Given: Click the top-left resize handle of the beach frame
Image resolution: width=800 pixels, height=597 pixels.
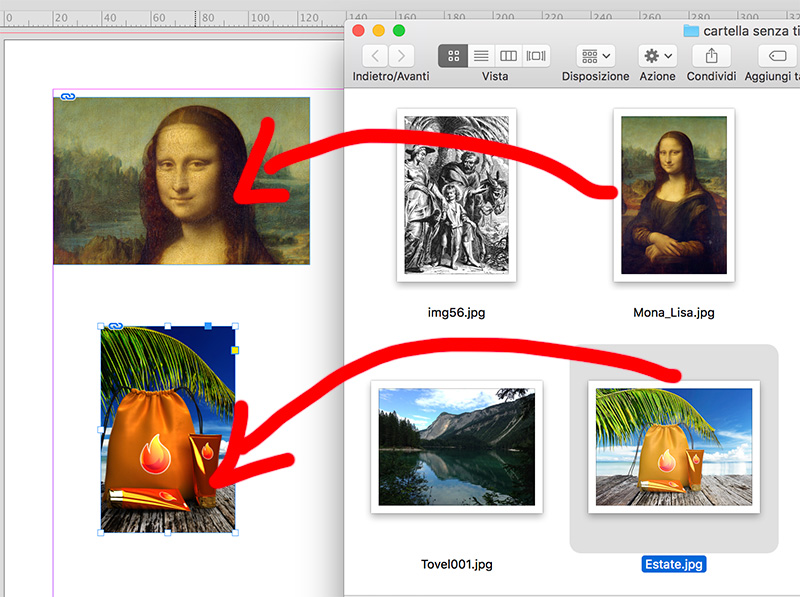Looking at the screenshot, I should tap(101, 326).
